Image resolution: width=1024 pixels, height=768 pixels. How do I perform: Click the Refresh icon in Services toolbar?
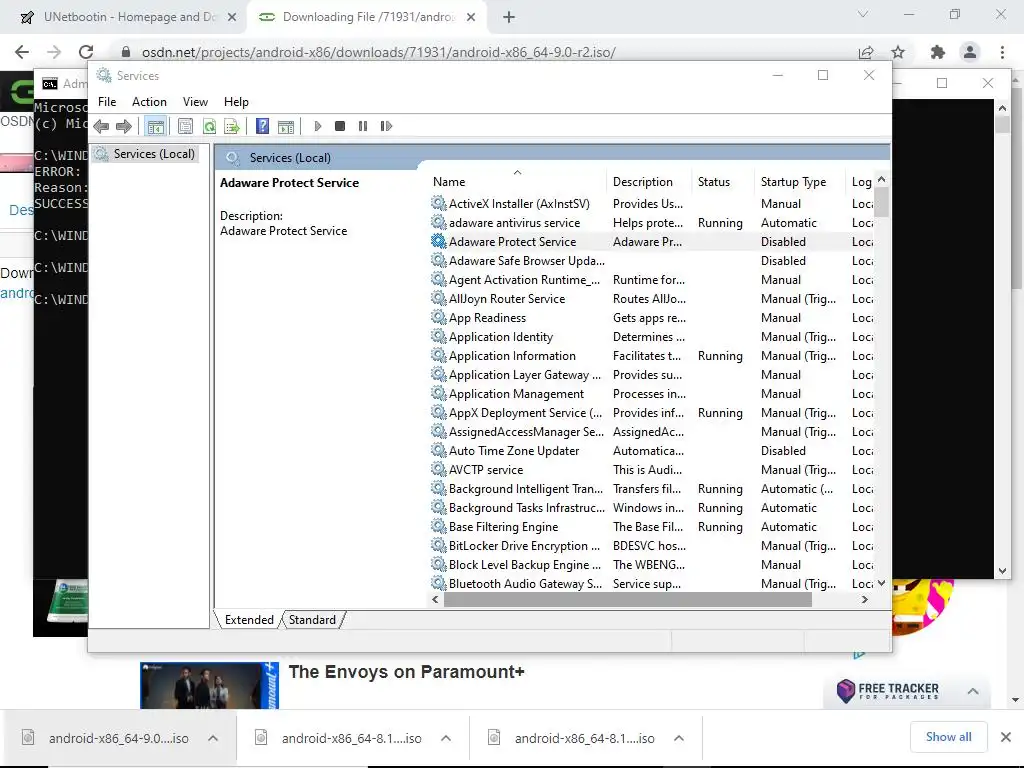pos(209,126)
